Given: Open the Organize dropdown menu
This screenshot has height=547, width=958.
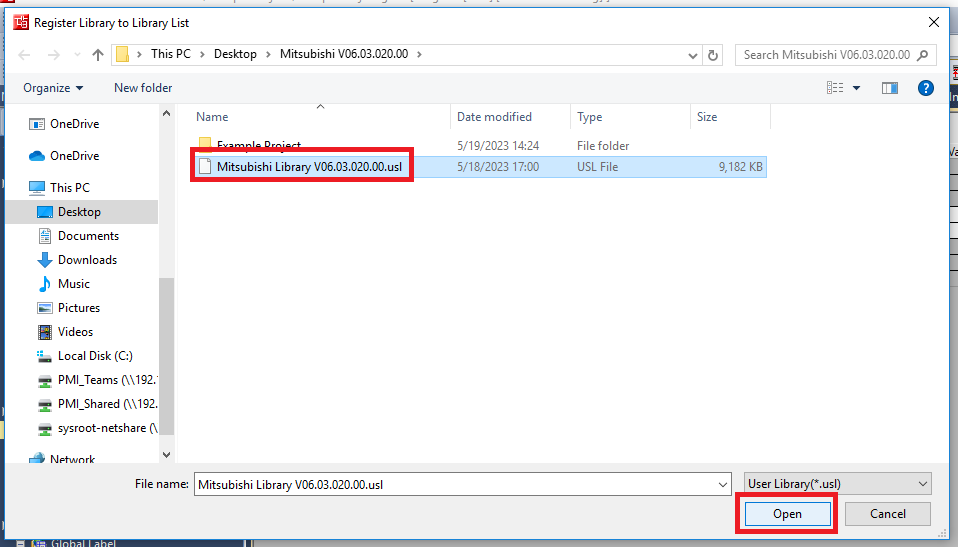Looking at the screenshot, I should pos(53,88).
